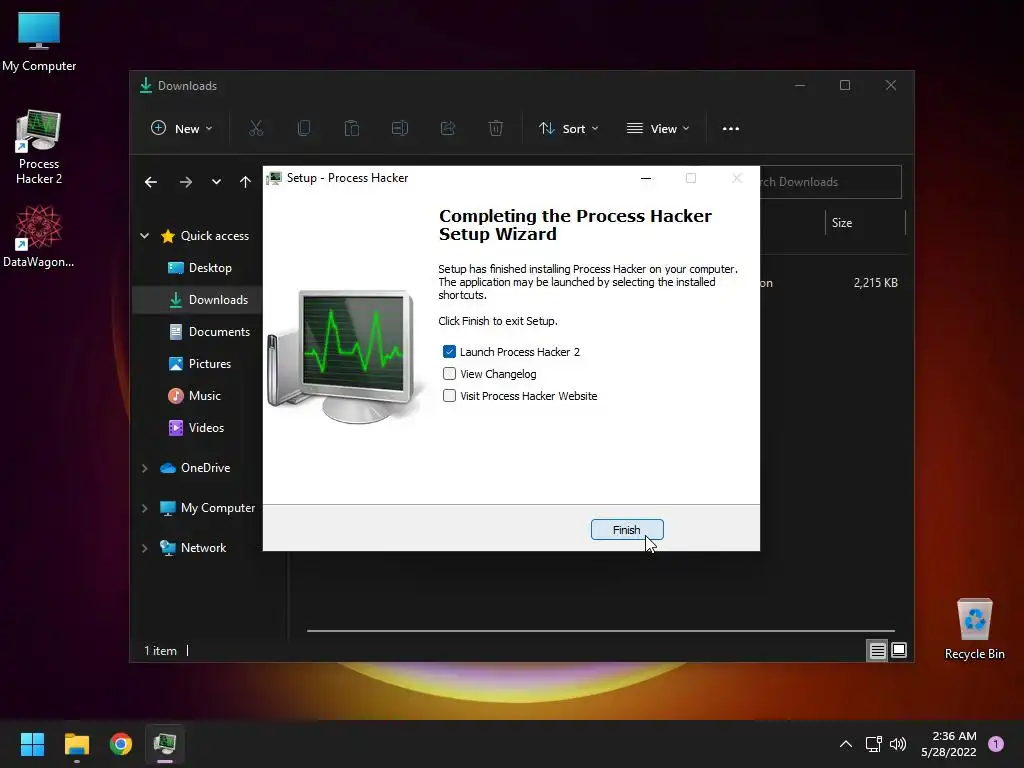The height and width of the screenshot is (768, 1024).
Task: Launch Google Chrome from the taskbar
Action: pos(121,744)
